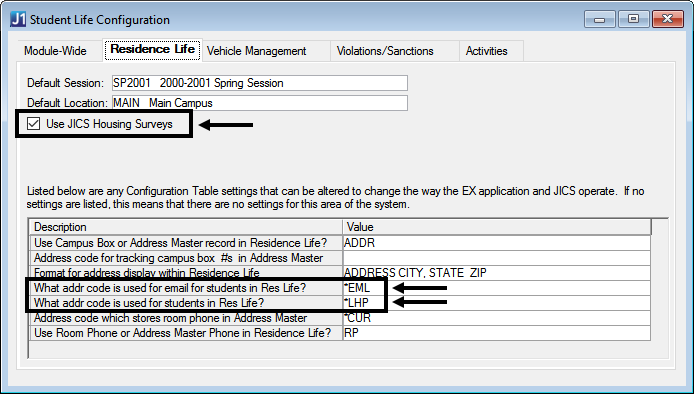
Task: Click the Value column header
Action: pyautogui.click(x=497, y=227)
